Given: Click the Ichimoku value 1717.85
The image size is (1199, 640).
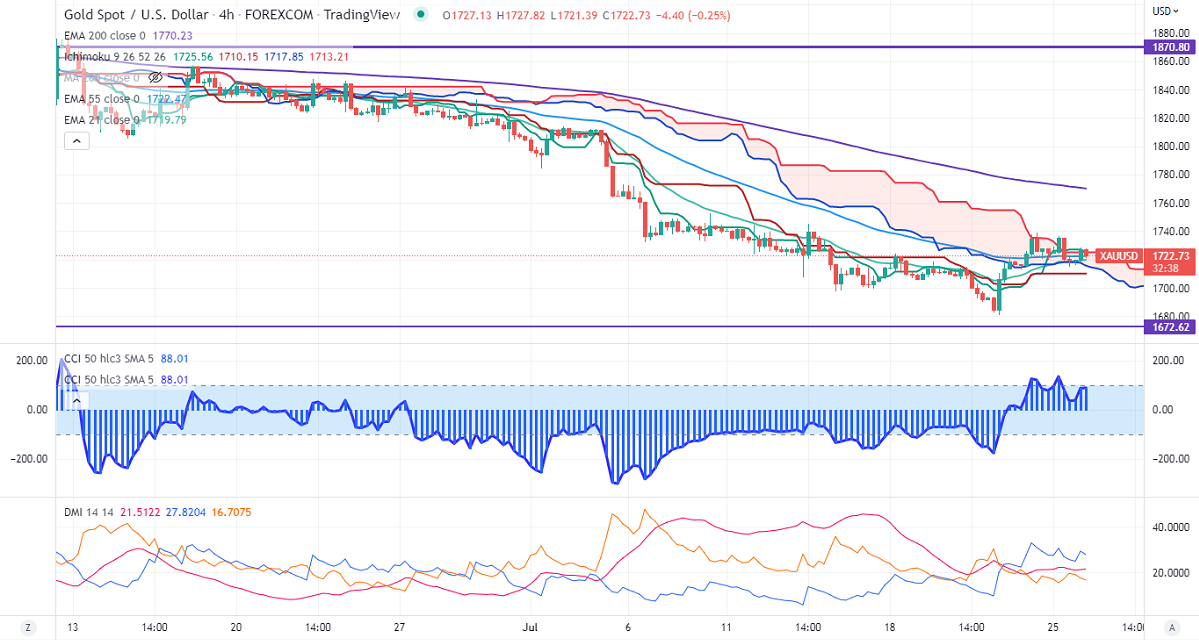Looking at the screenshot, I should pos(284,57).
